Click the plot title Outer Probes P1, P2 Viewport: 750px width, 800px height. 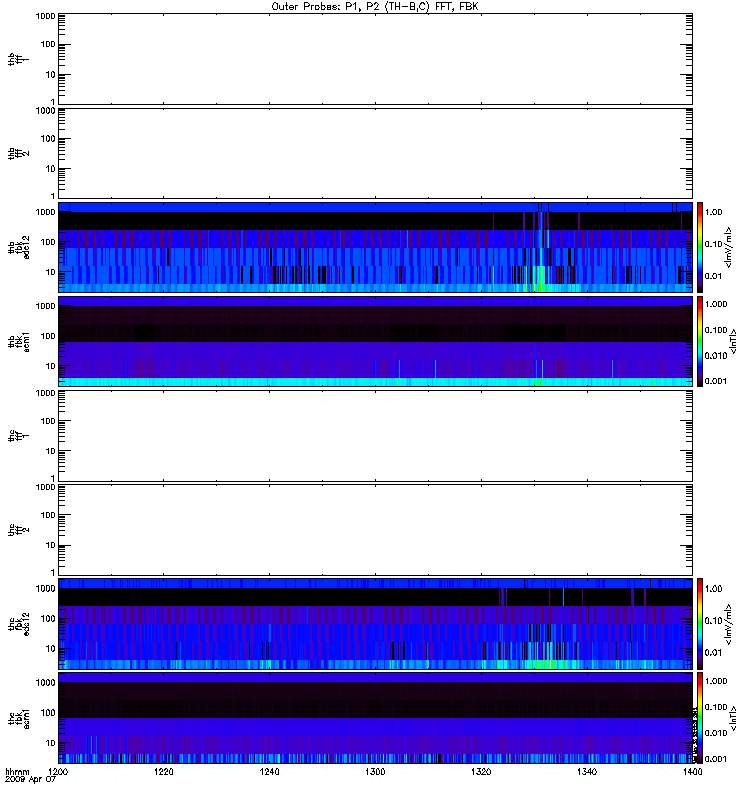pos(375,7)
